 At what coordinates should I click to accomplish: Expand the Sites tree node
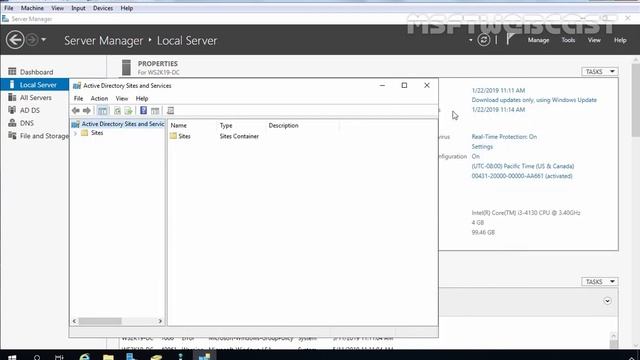click(76, 133)
